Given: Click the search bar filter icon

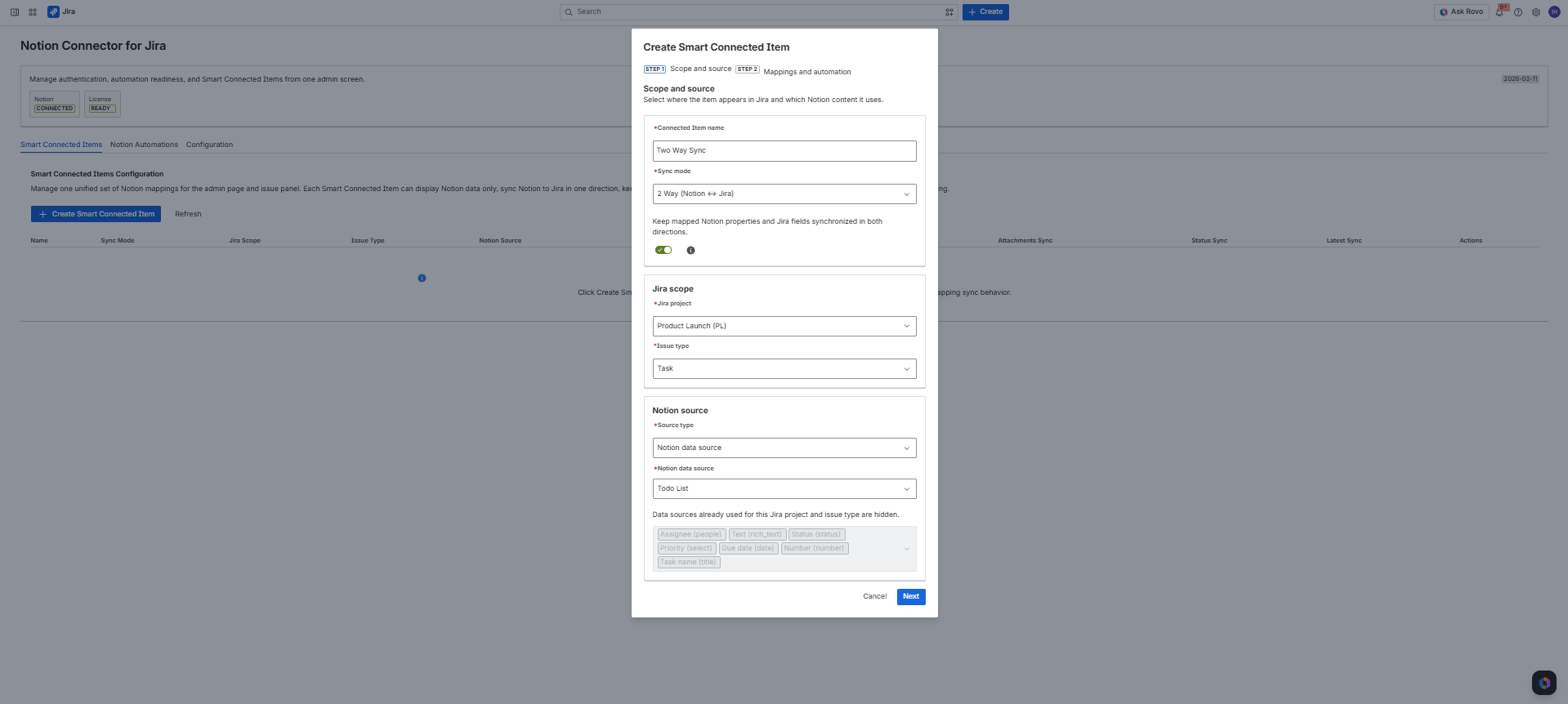Looking at the screenshot, I should pos(949,11).
